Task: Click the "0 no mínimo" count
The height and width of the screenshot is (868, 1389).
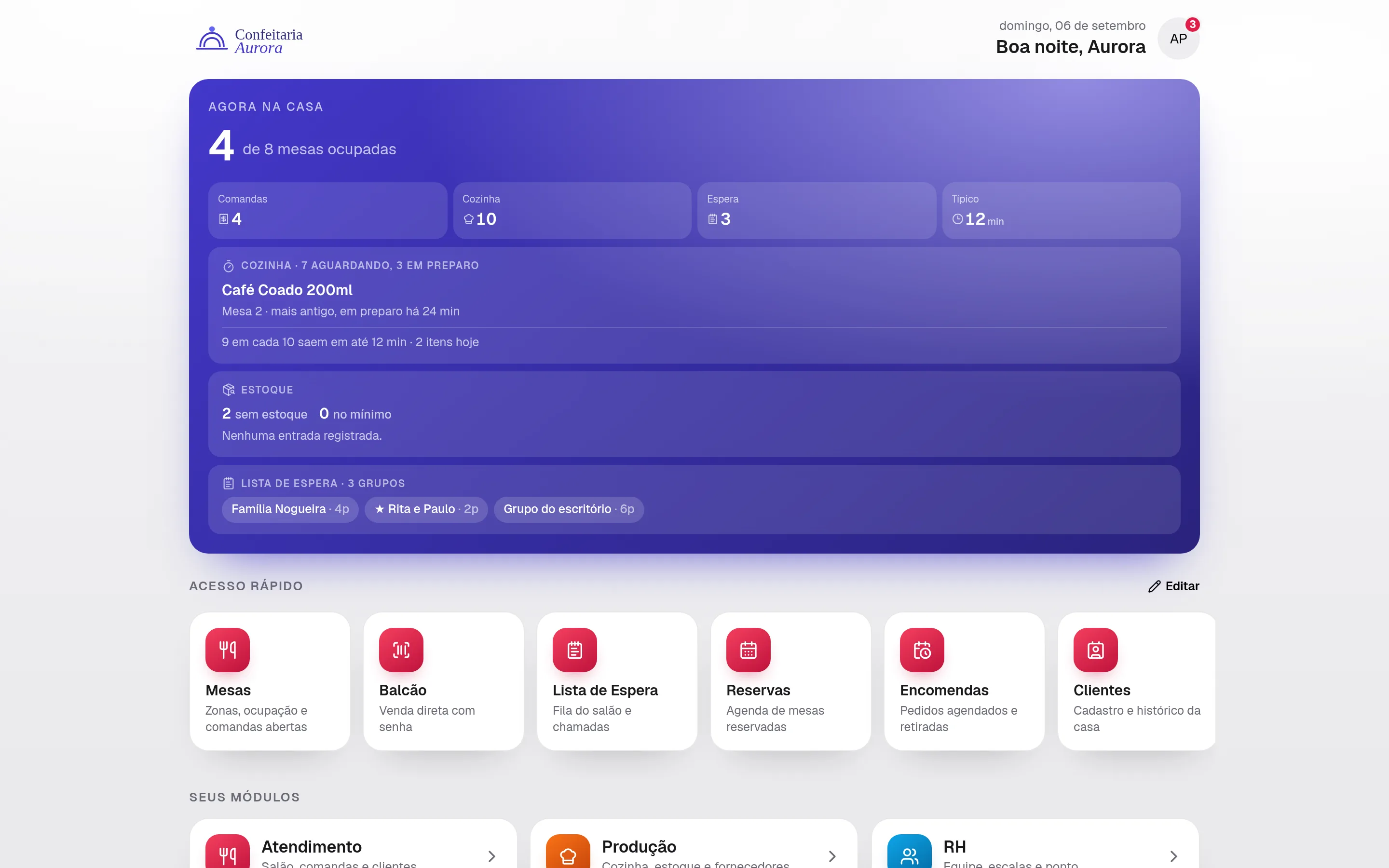Action: pyautogui.click(x=355, y=414)
